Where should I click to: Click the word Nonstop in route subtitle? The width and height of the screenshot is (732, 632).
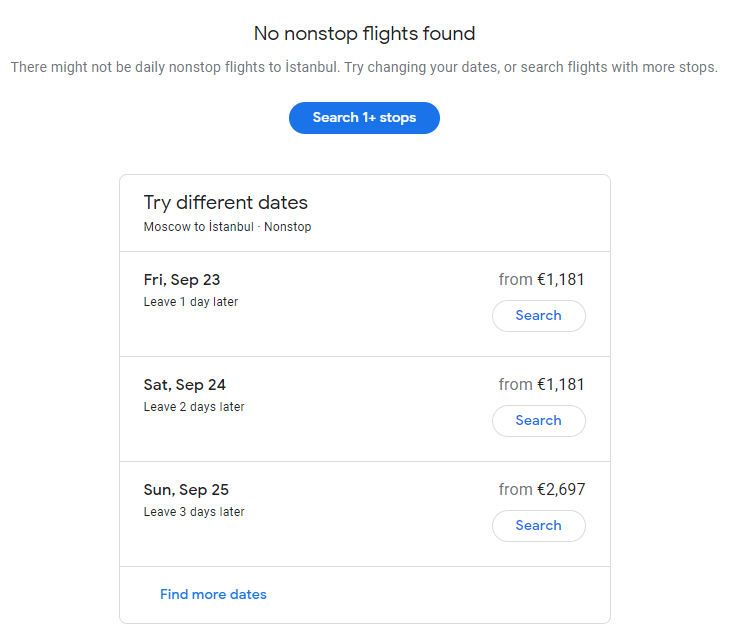coord(288,227)
